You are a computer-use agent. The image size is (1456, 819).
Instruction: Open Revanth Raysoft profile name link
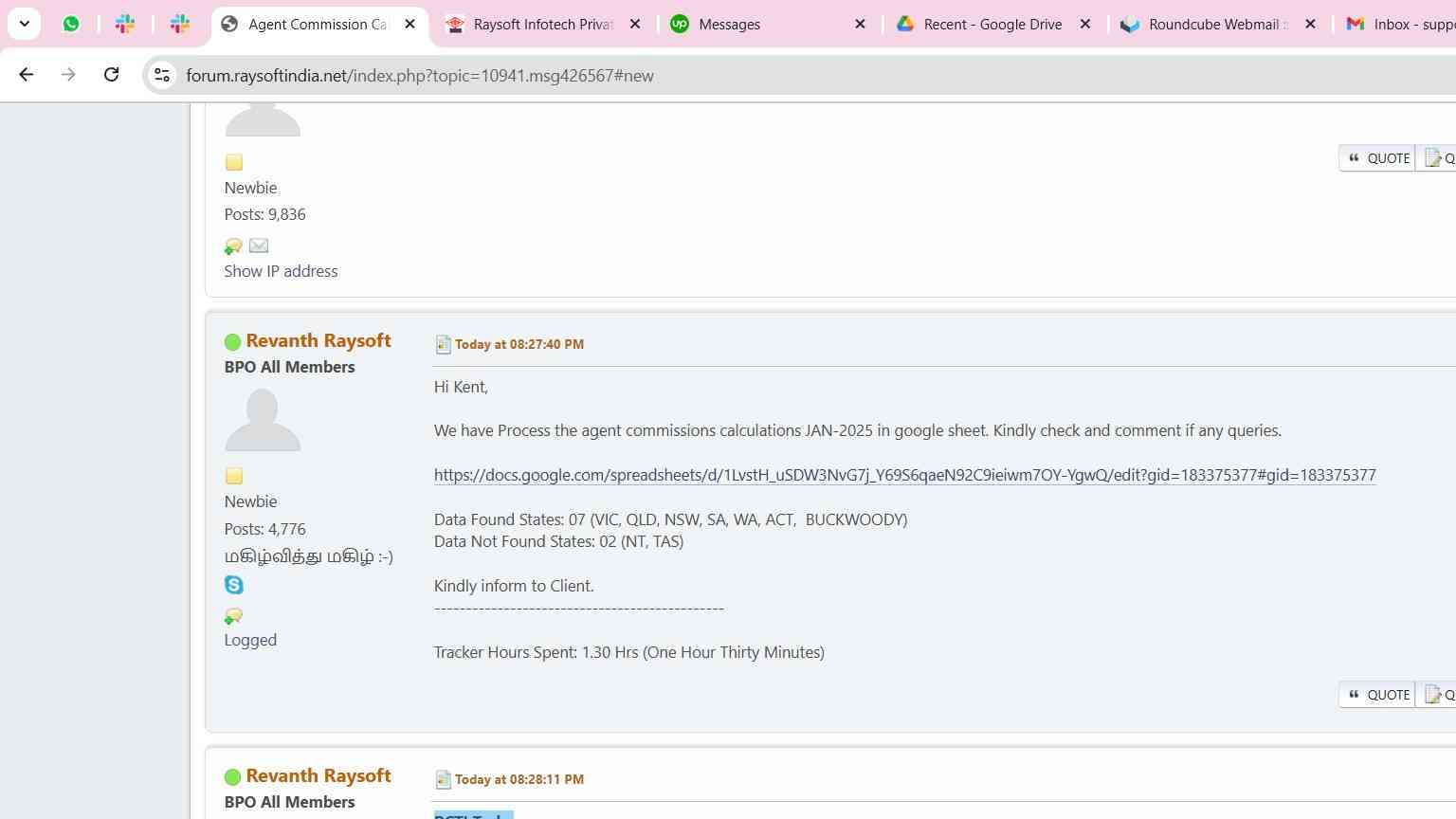318,340
